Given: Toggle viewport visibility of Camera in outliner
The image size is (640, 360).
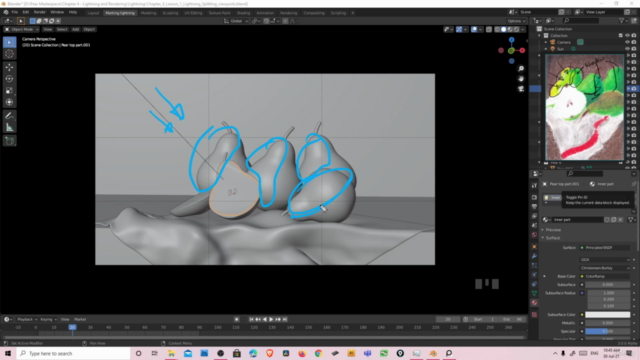Looking at the screenshot, I should coord(627,42).
